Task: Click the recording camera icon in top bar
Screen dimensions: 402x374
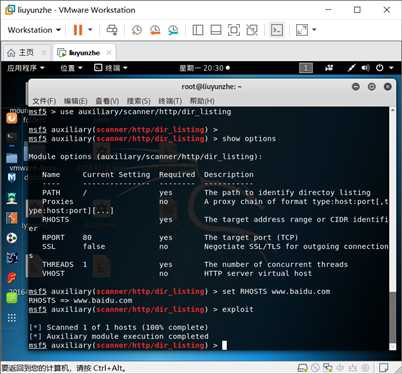Action: tap(329, 68)
